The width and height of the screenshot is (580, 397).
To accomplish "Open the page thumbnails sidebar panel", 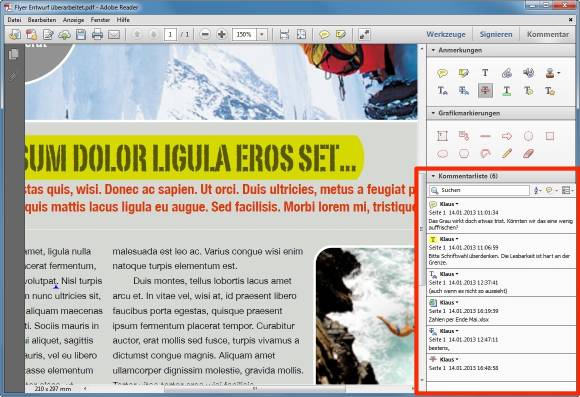I will tap(14, 54).
